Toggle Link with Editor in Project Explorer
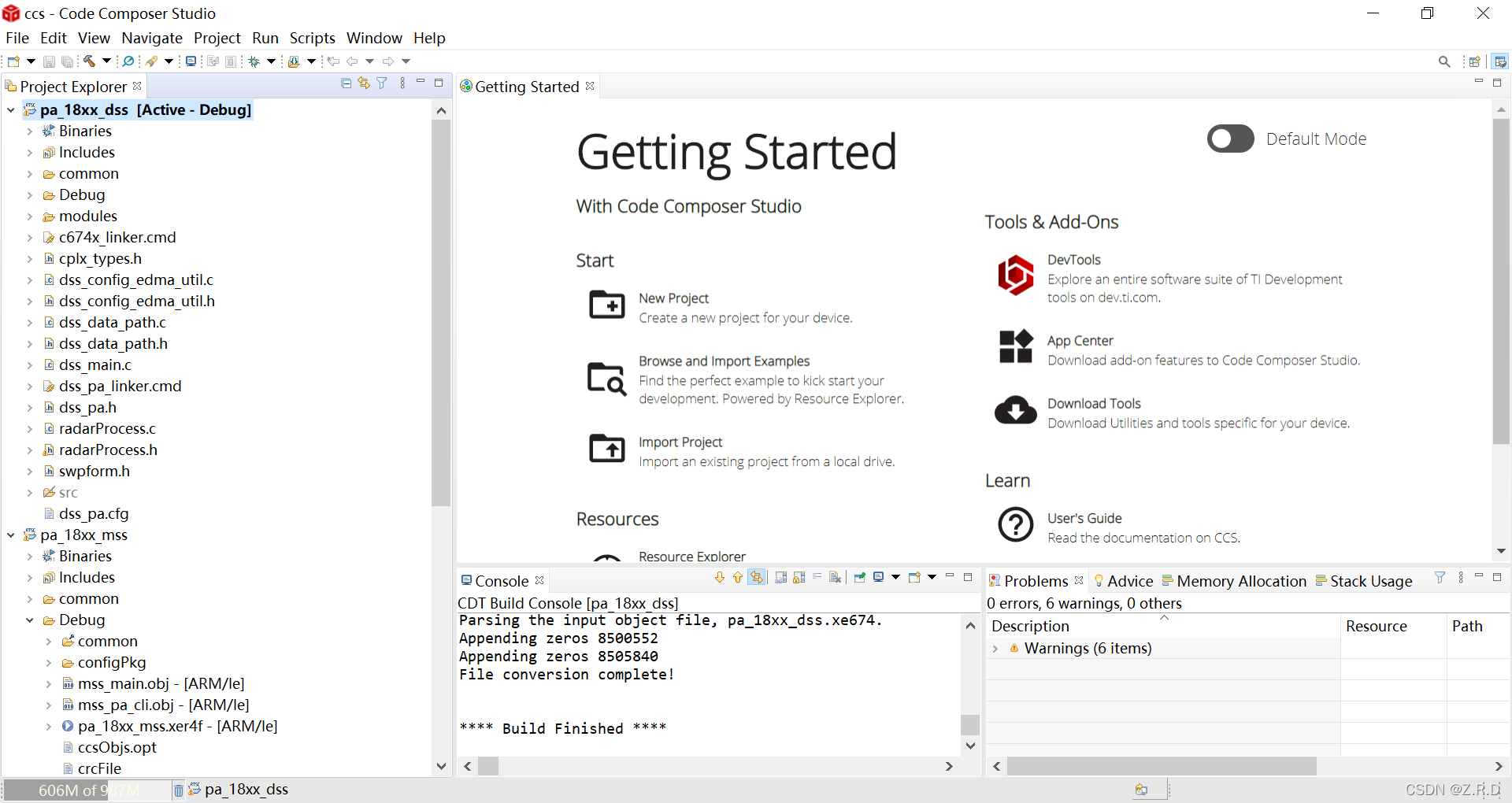Screen dimensions: 1512x803 (x=364, y=83)
